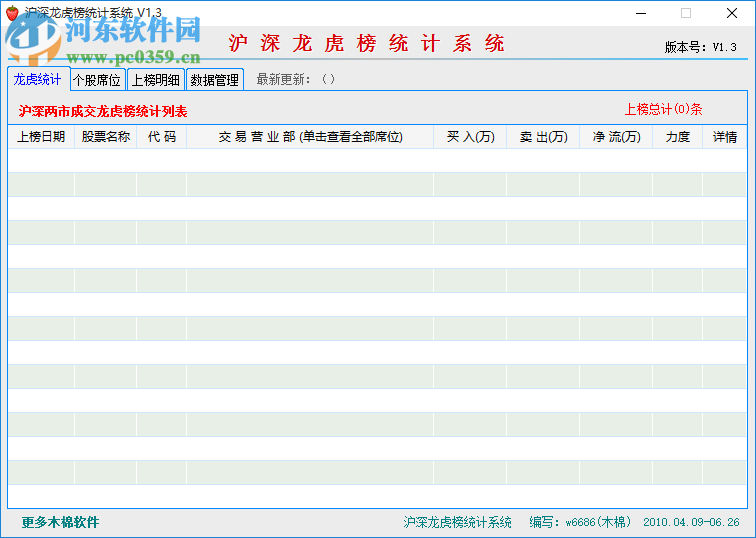Click 交易营业部 column header to view seats

point(310,137)
